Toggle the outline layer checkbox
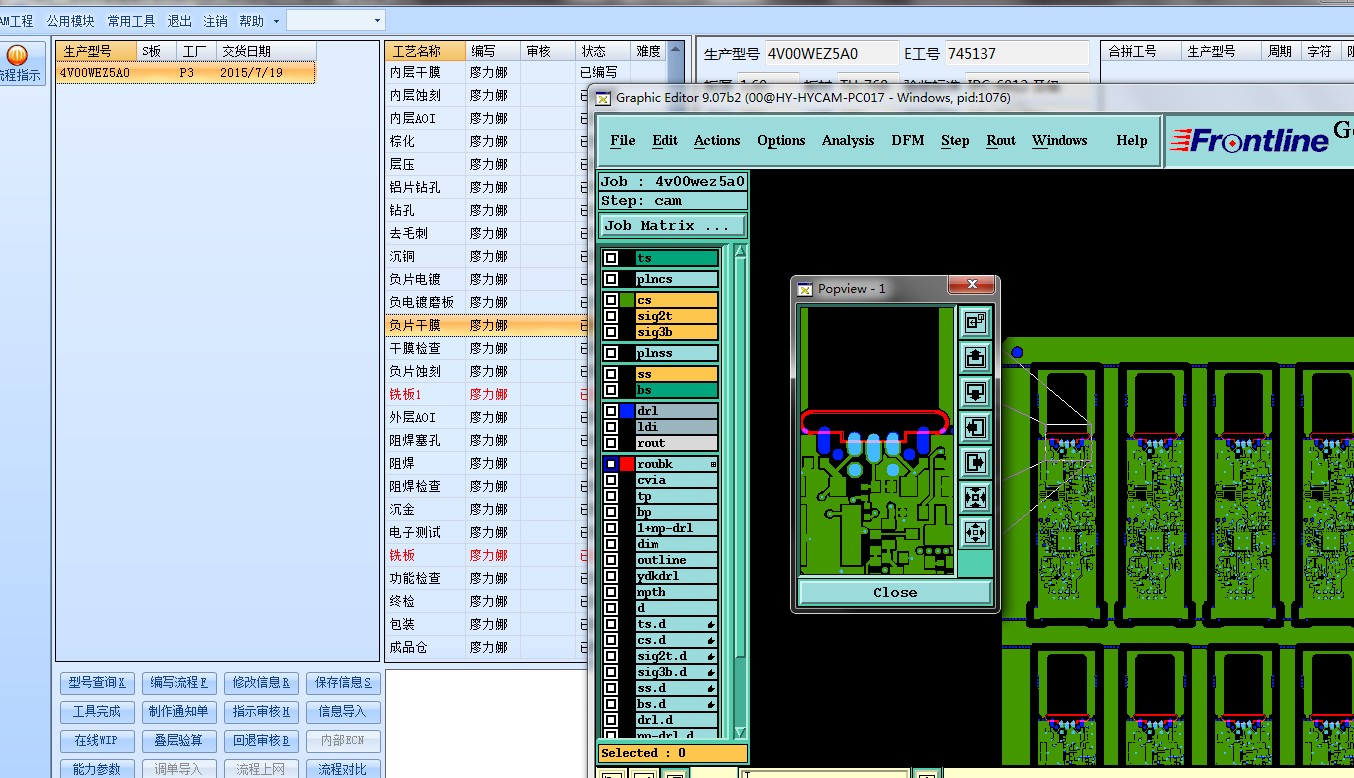 tap(611, 560)
